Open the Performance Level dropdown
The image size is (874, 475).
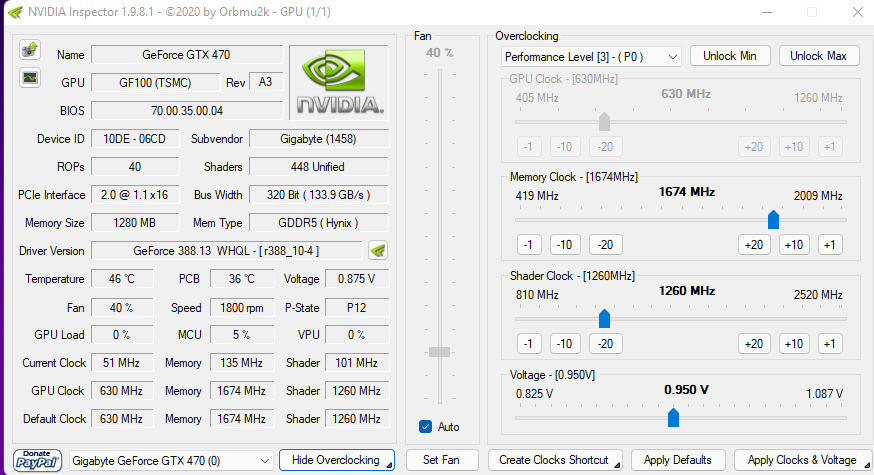pyautogui.click(x=591, y=56)
